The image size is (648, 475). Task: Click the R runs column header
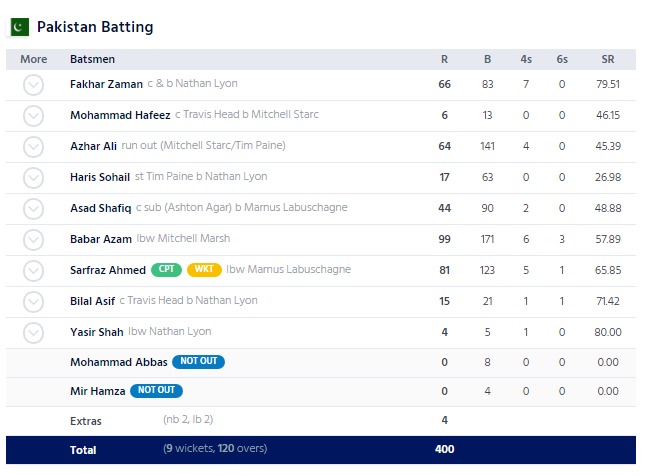point(444,59)
